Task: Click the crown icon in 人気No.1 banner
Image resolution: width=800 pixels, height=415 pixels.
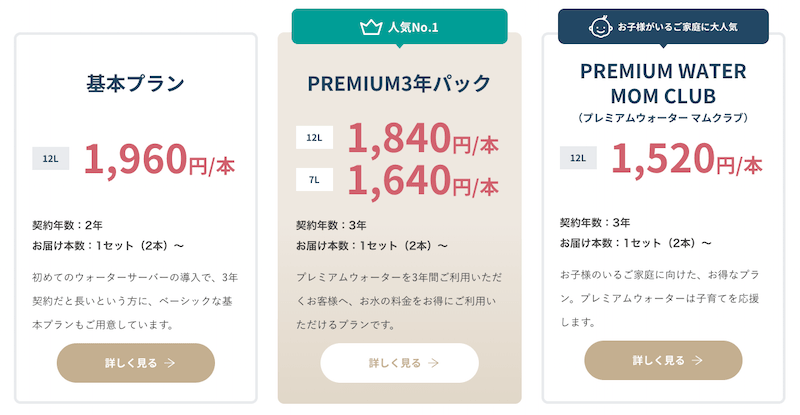Action: (370, 27)
